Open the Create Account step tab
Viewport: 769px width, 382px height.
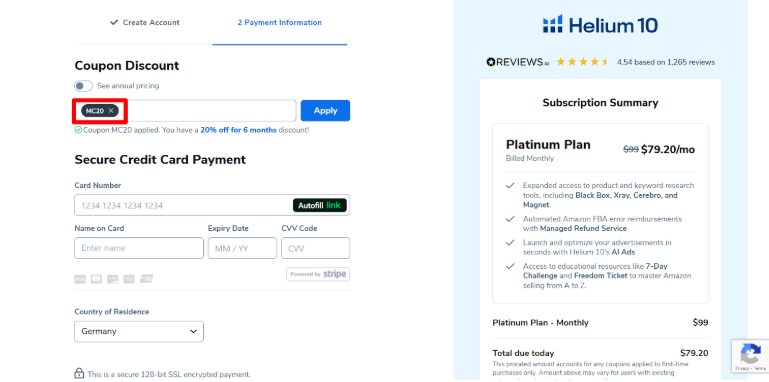pos(145,23)
